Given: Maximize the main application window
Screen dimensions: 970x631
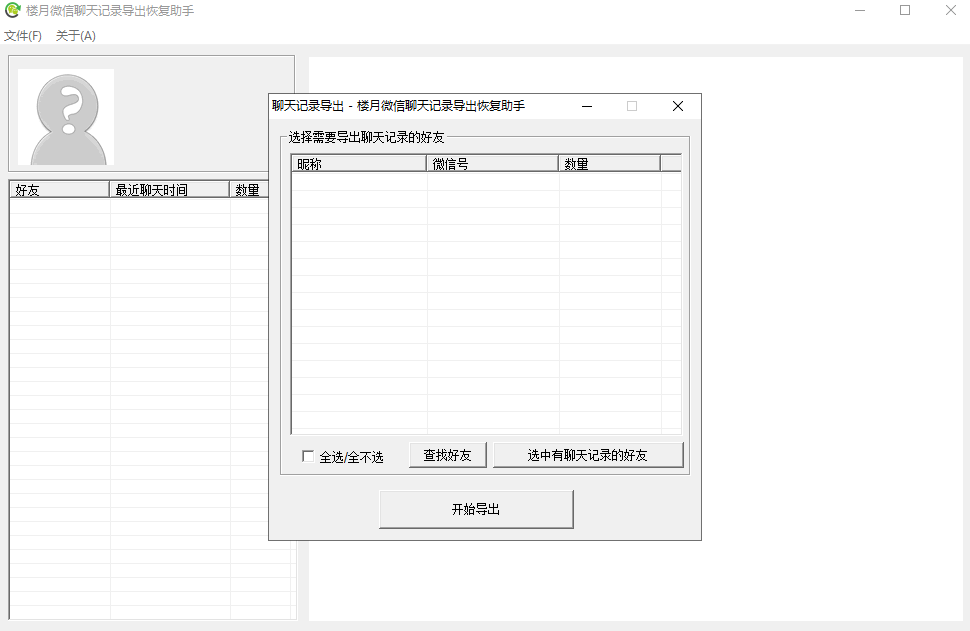Looking at the screenshot, I should tap(905, 11).
